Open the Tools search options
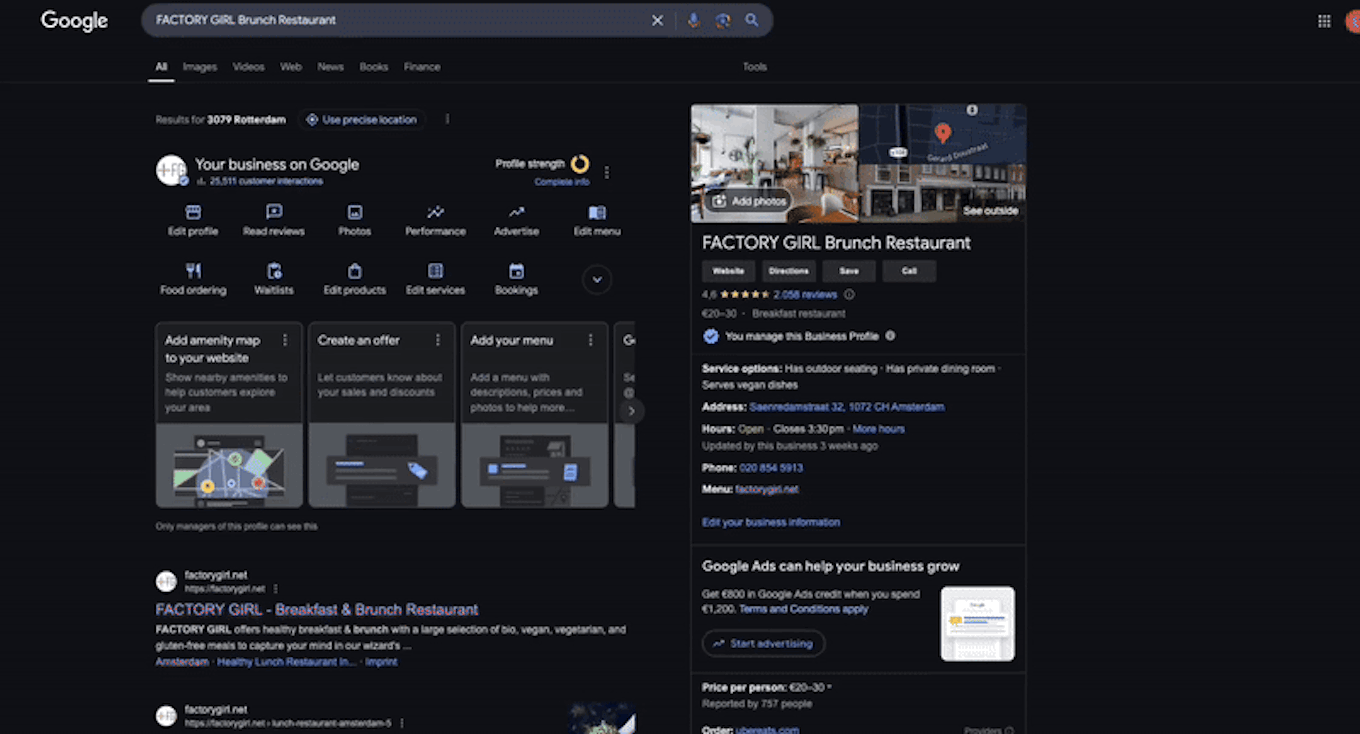The width and height of the screenshot is (1360, 734). click(x=755, y=67)
